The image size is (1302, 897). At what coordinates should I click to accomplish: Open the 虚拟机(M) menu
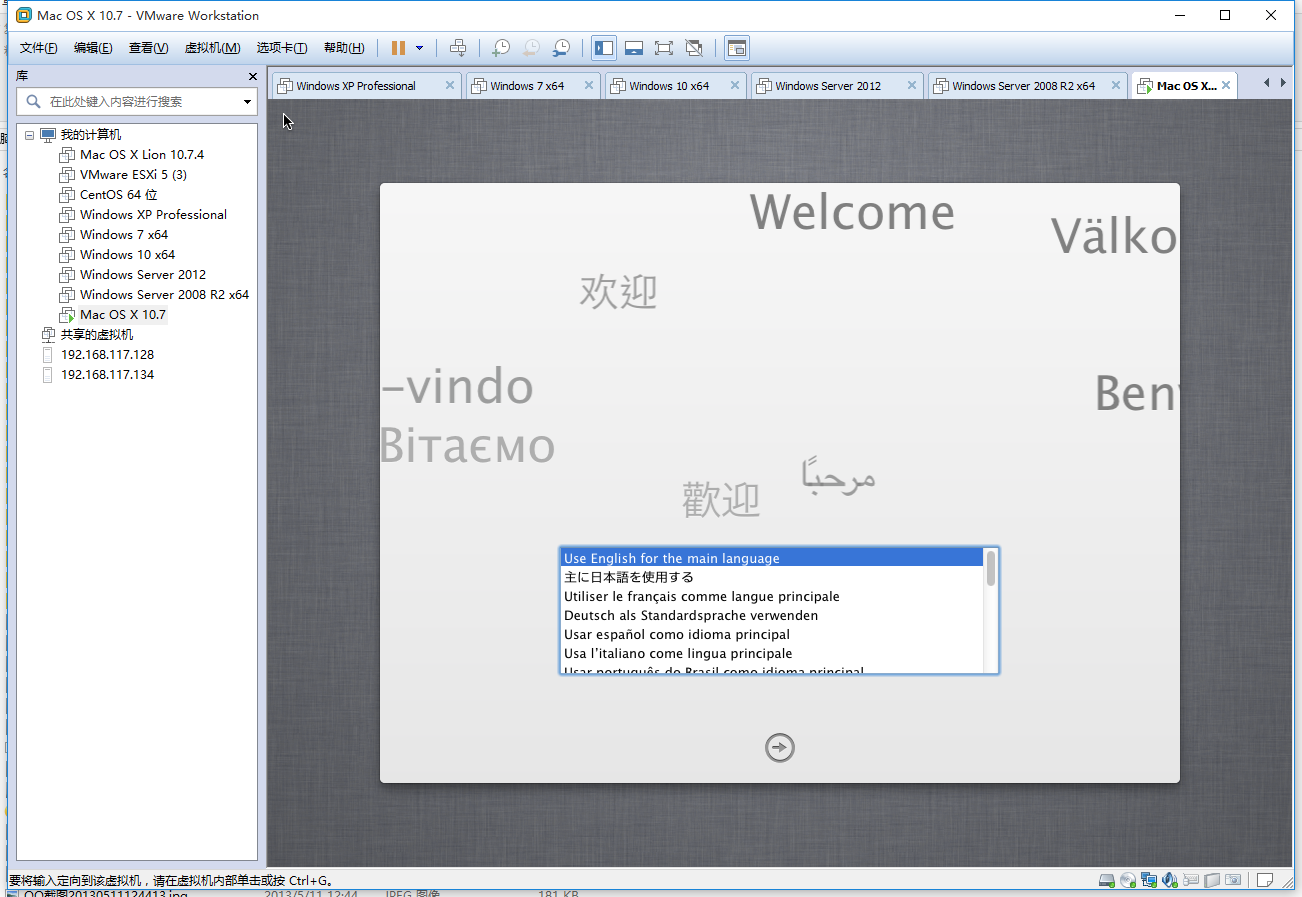pos(212,48)
